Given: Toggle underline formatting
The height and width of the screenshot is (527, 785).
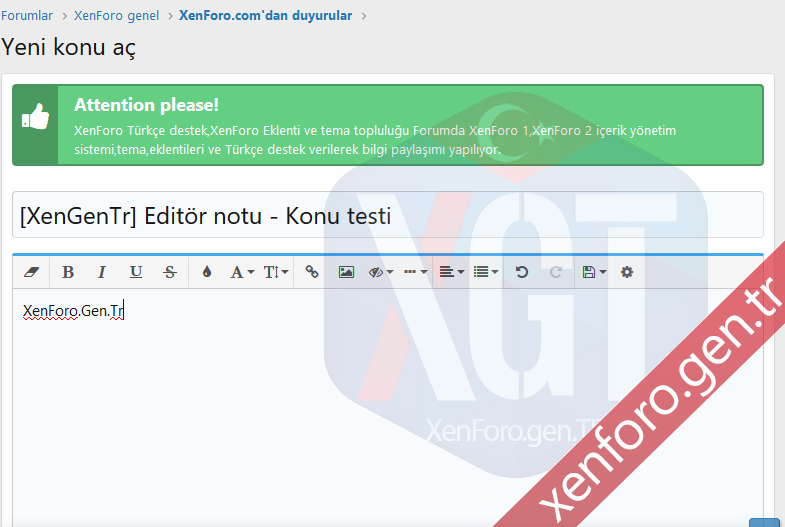Looking at the screenshot, I should [136, 272].
